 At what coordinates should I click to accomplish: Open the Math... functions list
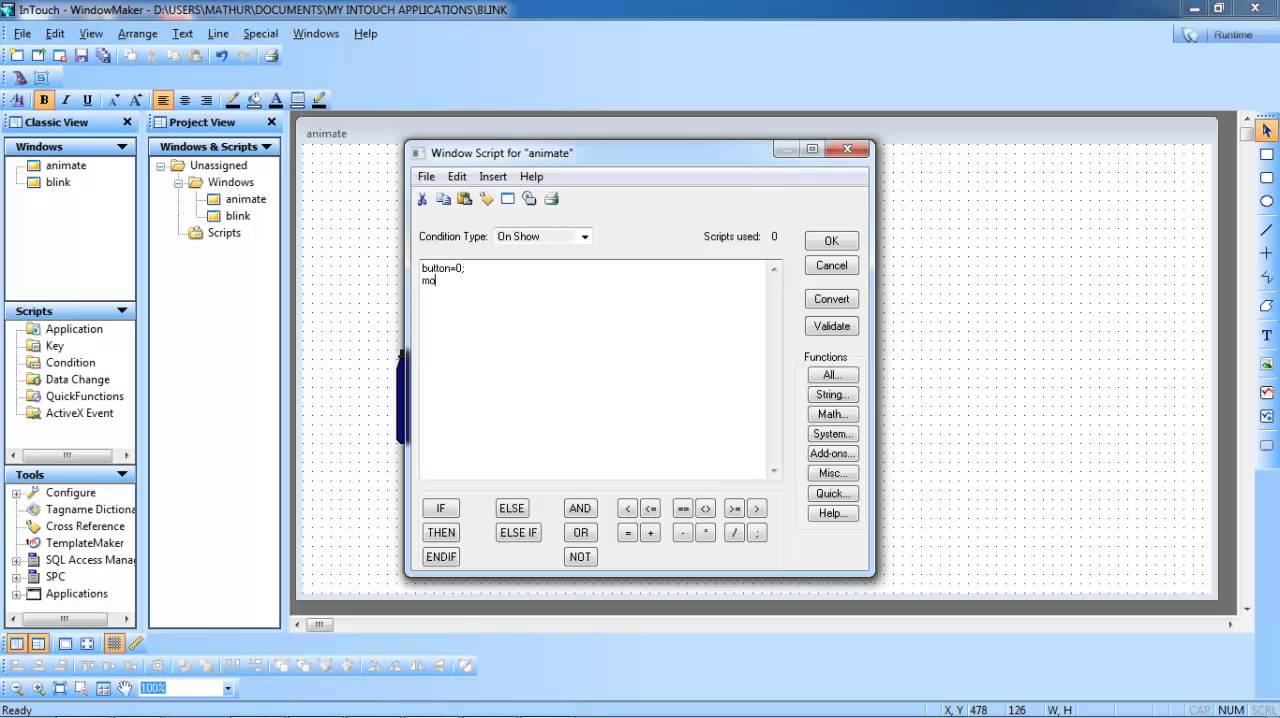pyautogui.click(x=833, y=414)
